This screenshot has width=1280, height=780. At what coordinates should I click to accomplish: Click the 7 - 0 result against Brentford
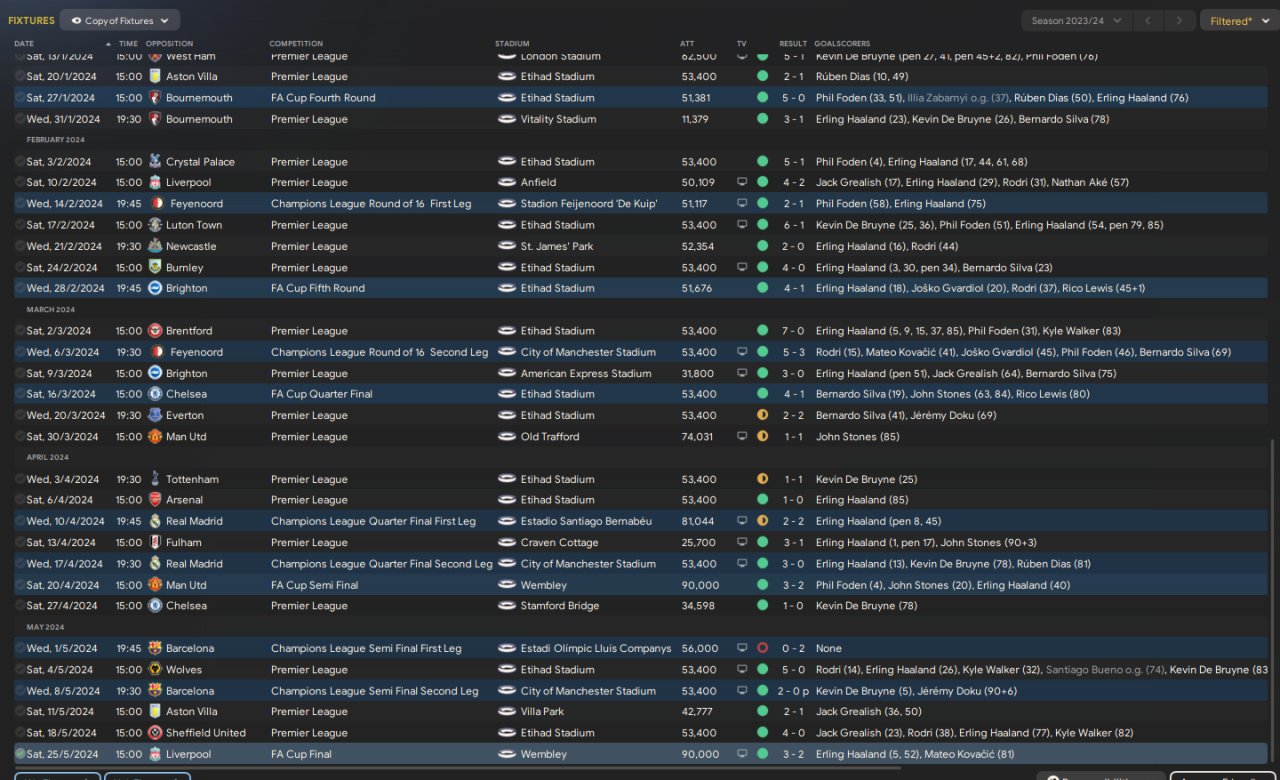(x=793, y=331)
